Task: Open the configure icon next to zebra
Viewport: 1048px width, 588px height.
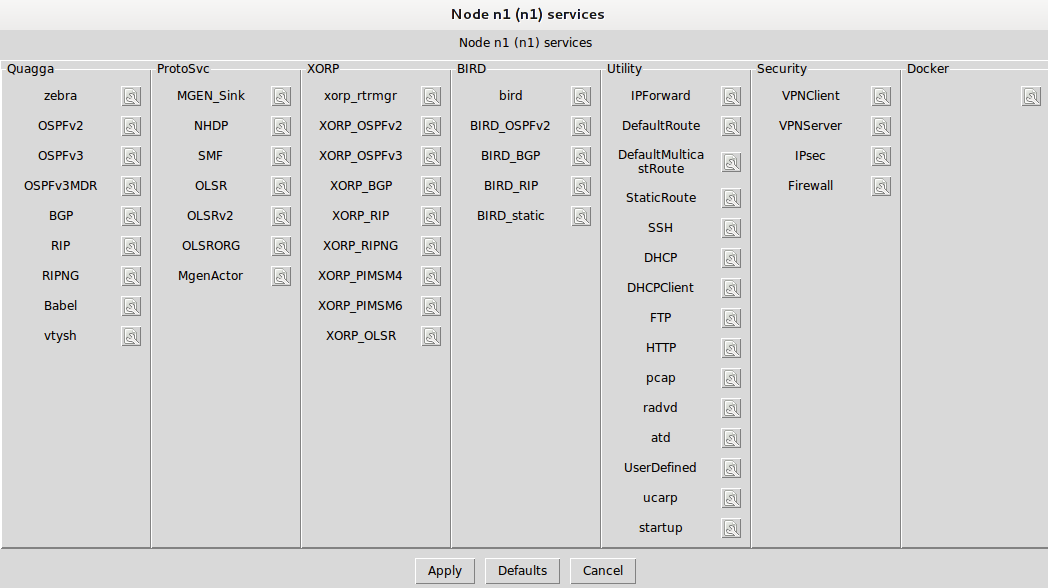Action: click(131, 96)
